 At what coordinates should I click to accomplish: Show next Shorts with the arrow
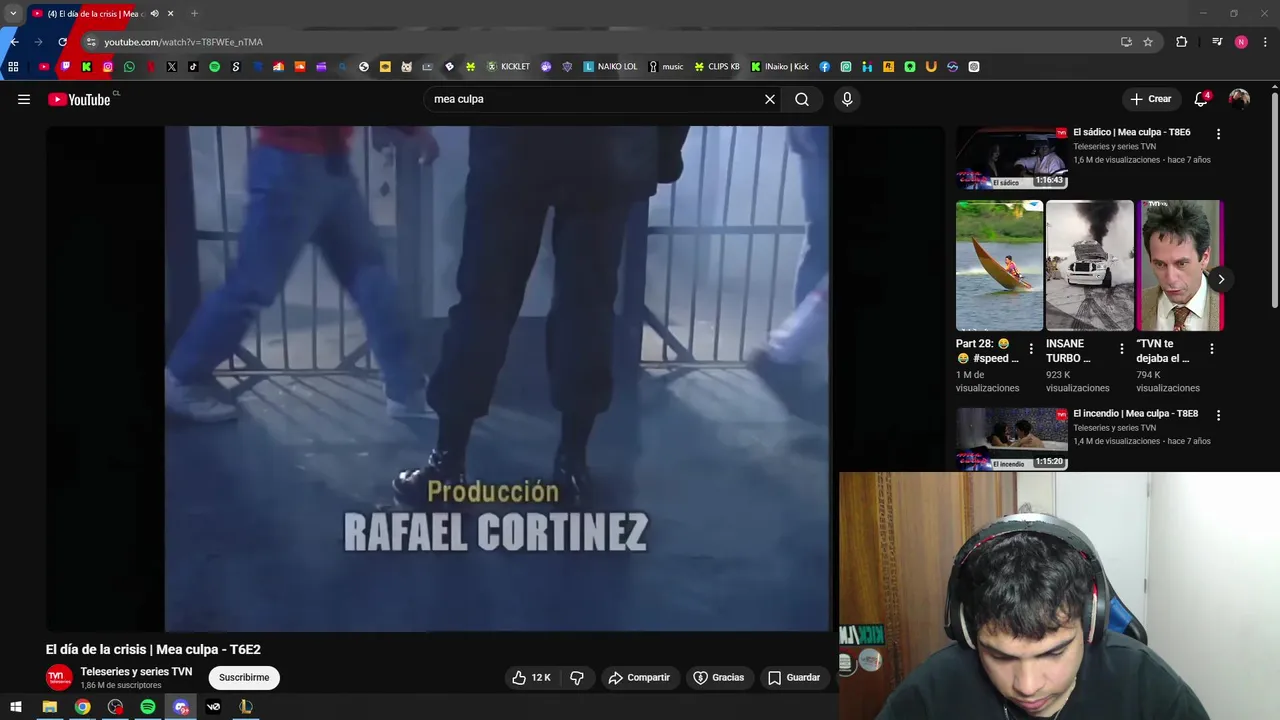pos(1221,279)
